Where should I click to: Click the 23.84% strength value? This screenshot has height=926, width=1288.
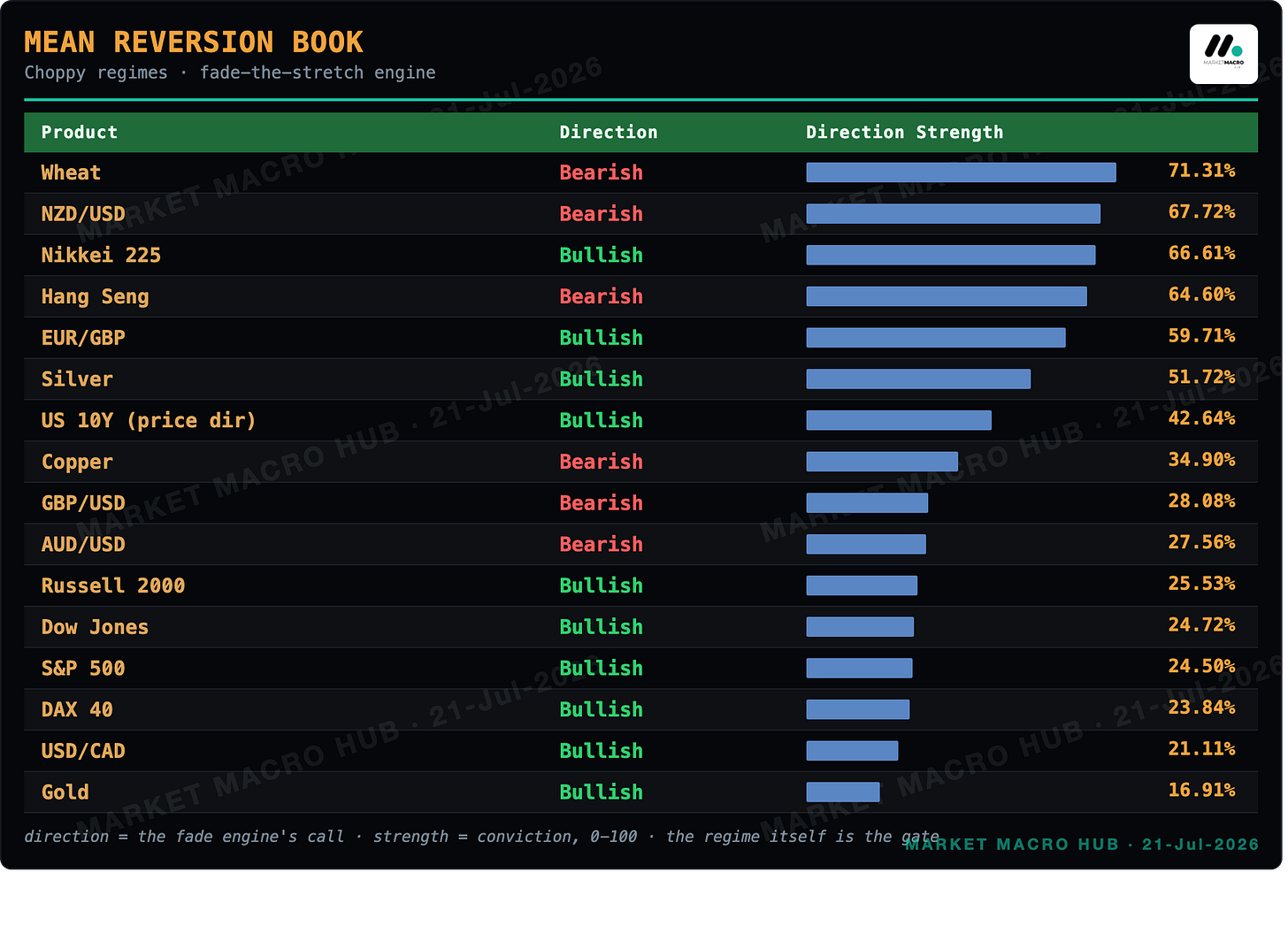pyautogui.click(x=1201, y=708)
